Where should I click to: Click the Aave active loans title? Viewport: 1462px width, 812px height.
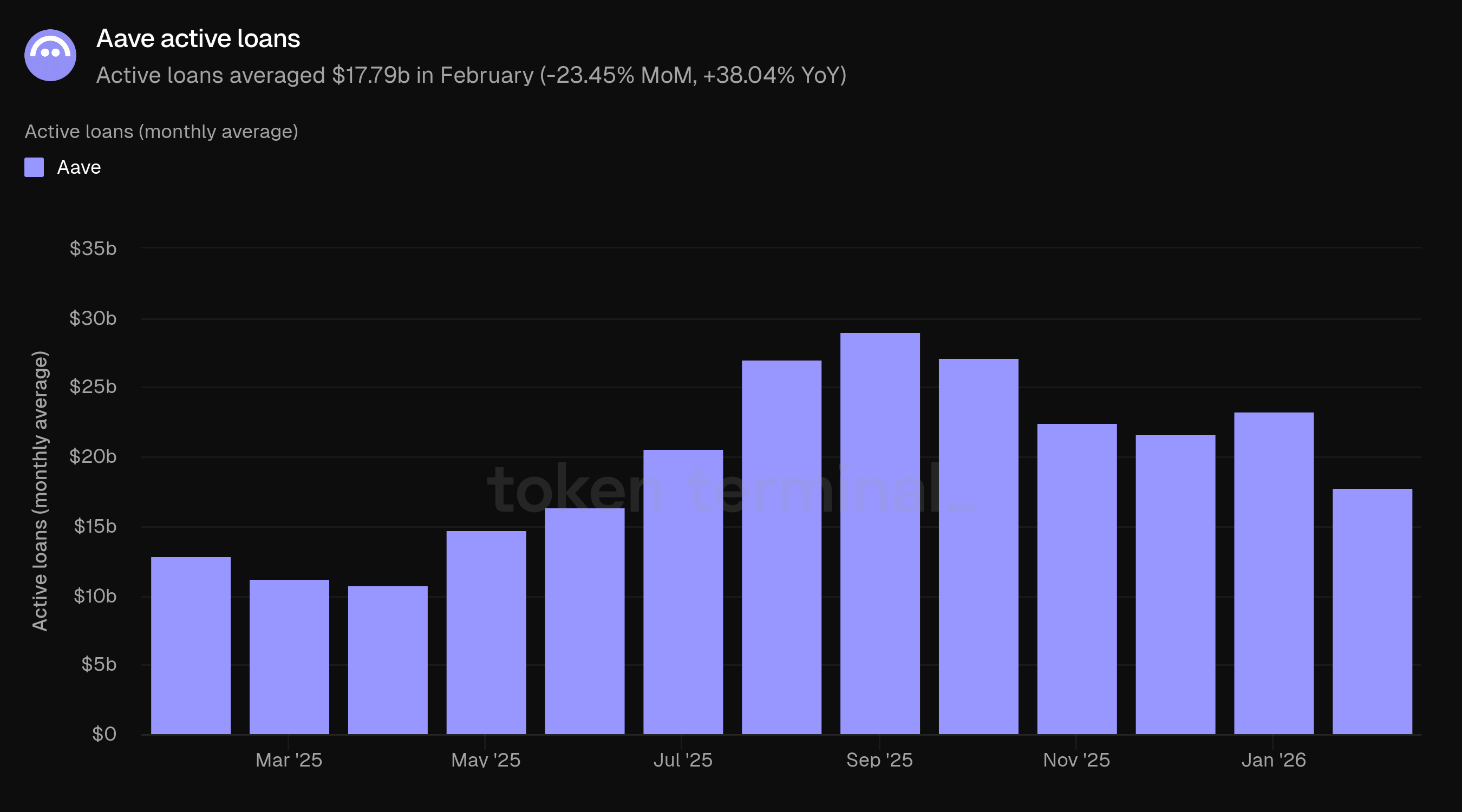pos(198,38)
